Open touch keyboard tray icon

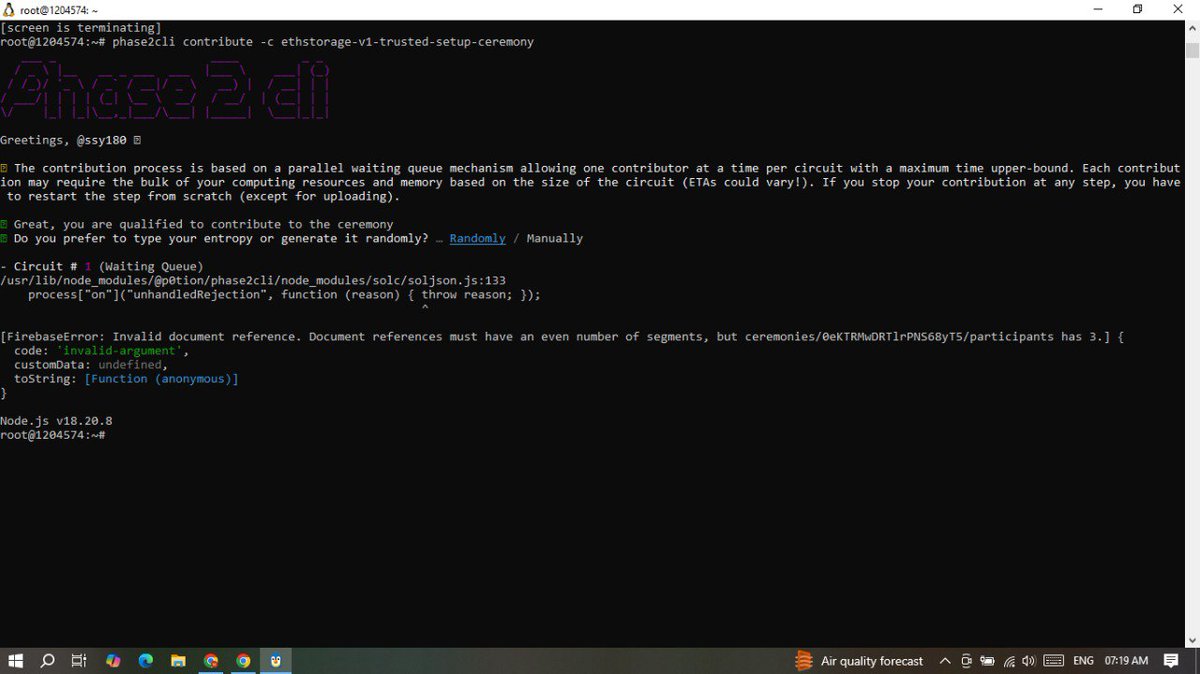tap(1053, 661)
